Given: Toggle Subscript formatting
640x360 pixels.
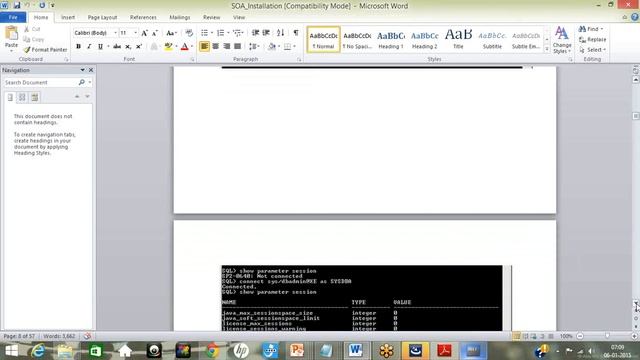Looking at the screenshot, I should point(128,47).
